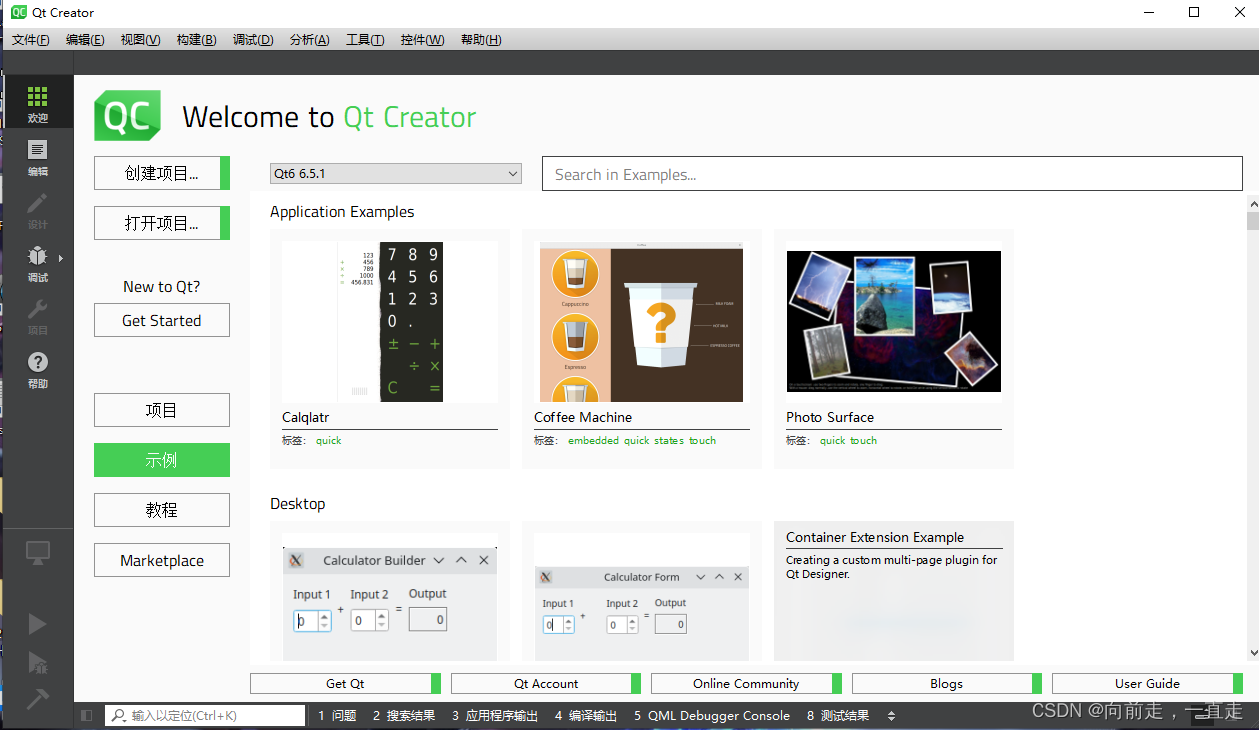Image resolution: width=1259 pixels, height=730 pixels.
Task: Toggle the left sidebar icon in status bar
Action: tap(87, 715)
